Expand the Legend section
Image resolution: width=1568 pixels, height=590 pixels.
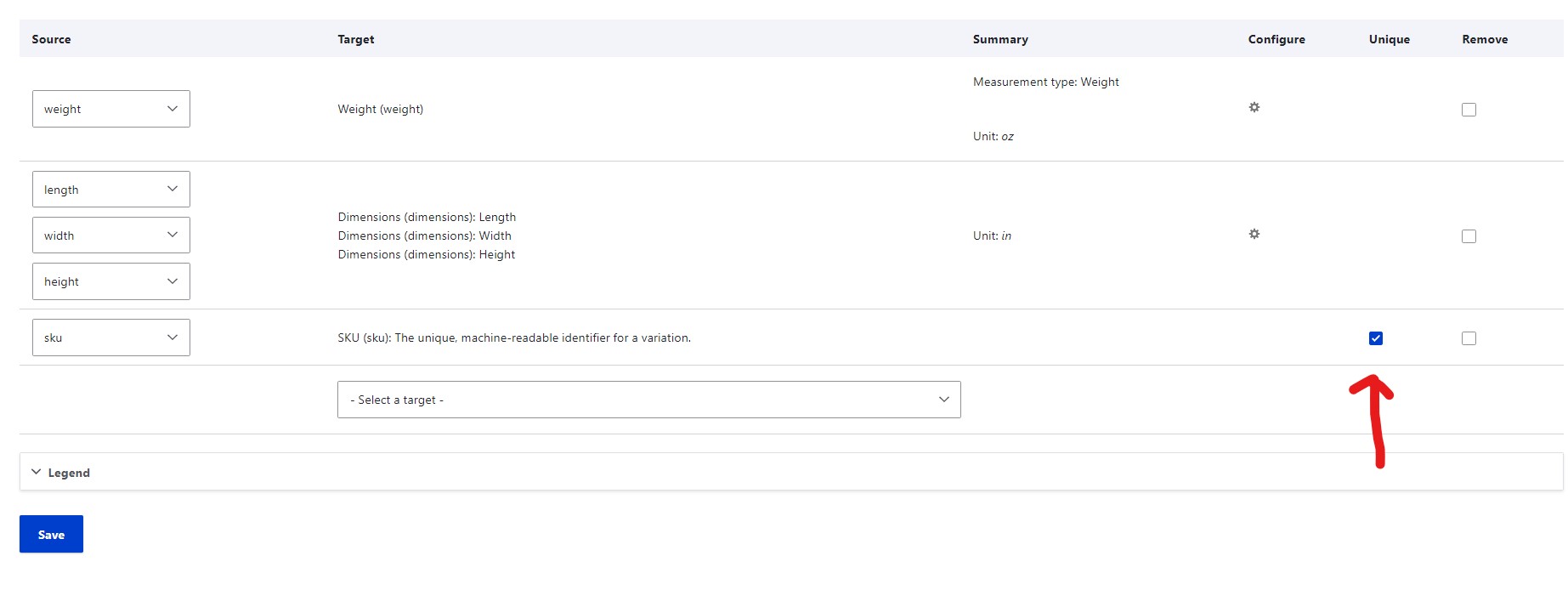[x=68, y=473]
